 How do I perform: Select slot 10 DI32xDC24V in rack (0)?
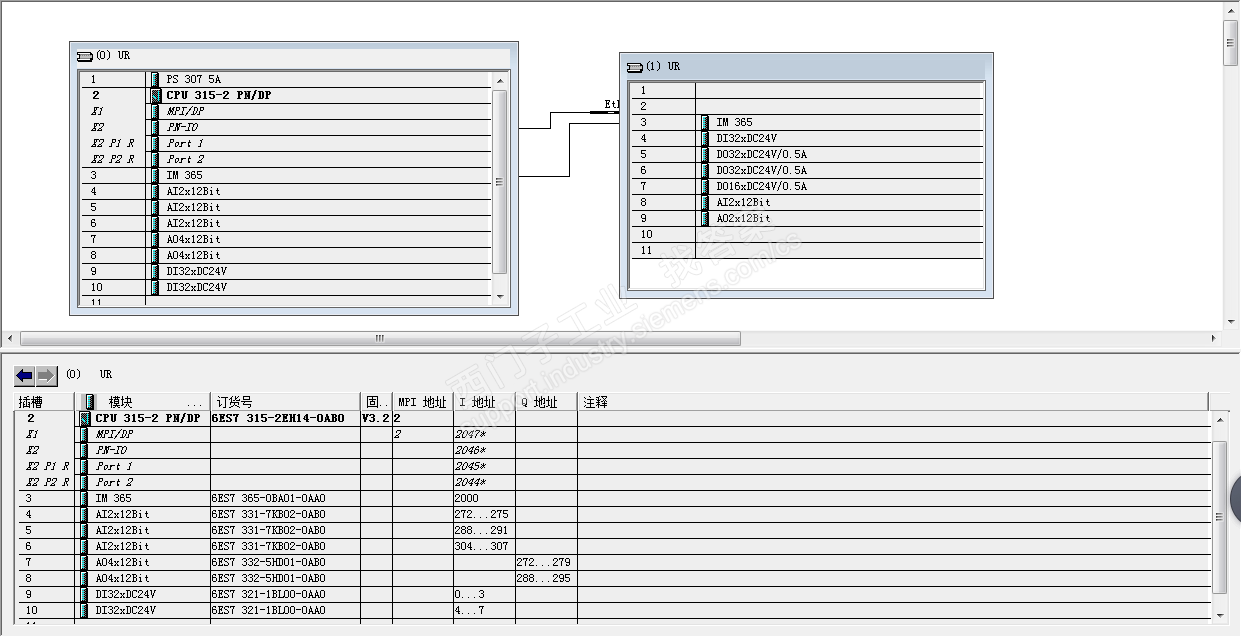coord(286,287)
